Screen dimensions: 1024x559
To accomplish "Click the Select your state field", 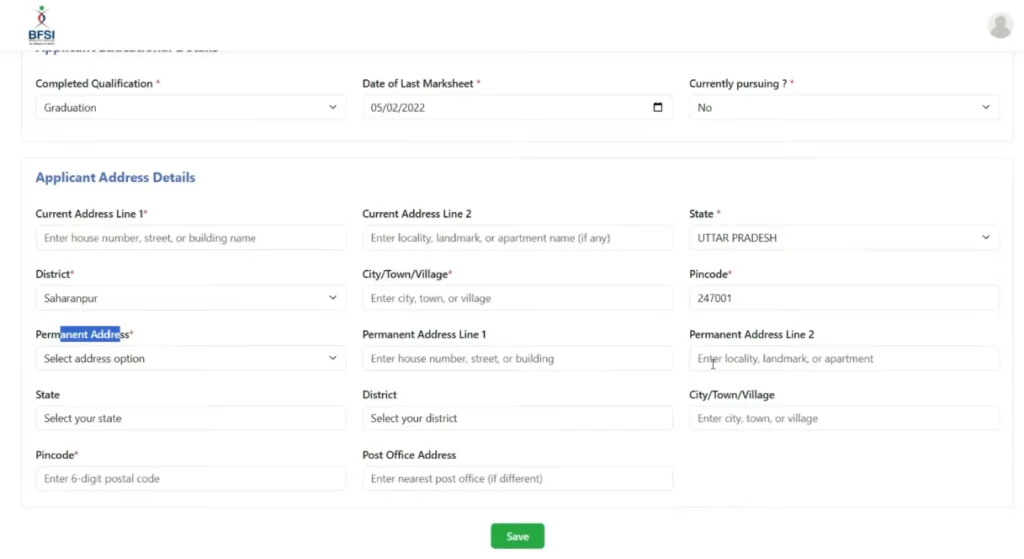I will pos(190,418).
